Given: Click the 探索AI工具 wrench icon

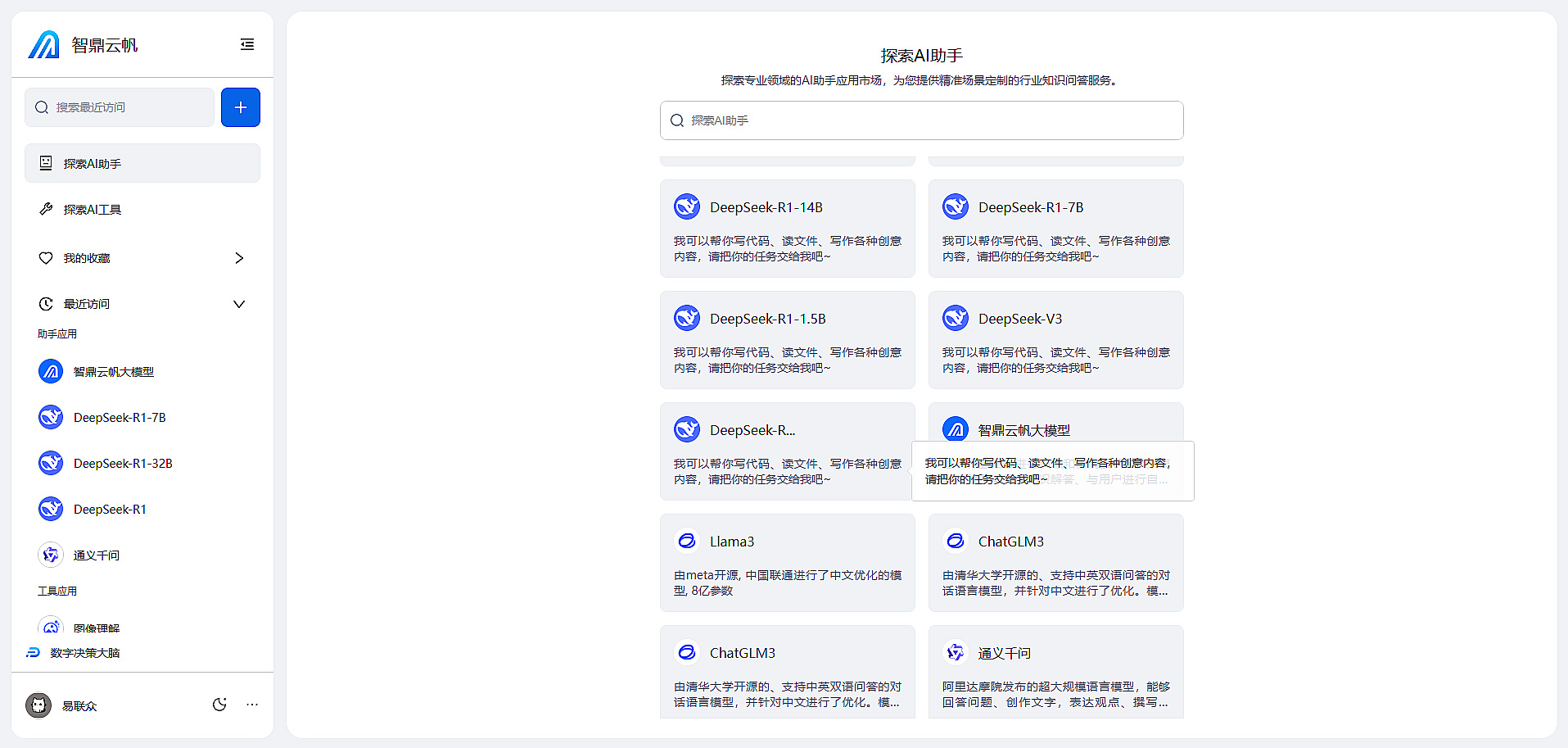Looking at the screenshot, I should click(x=46, y=209).
